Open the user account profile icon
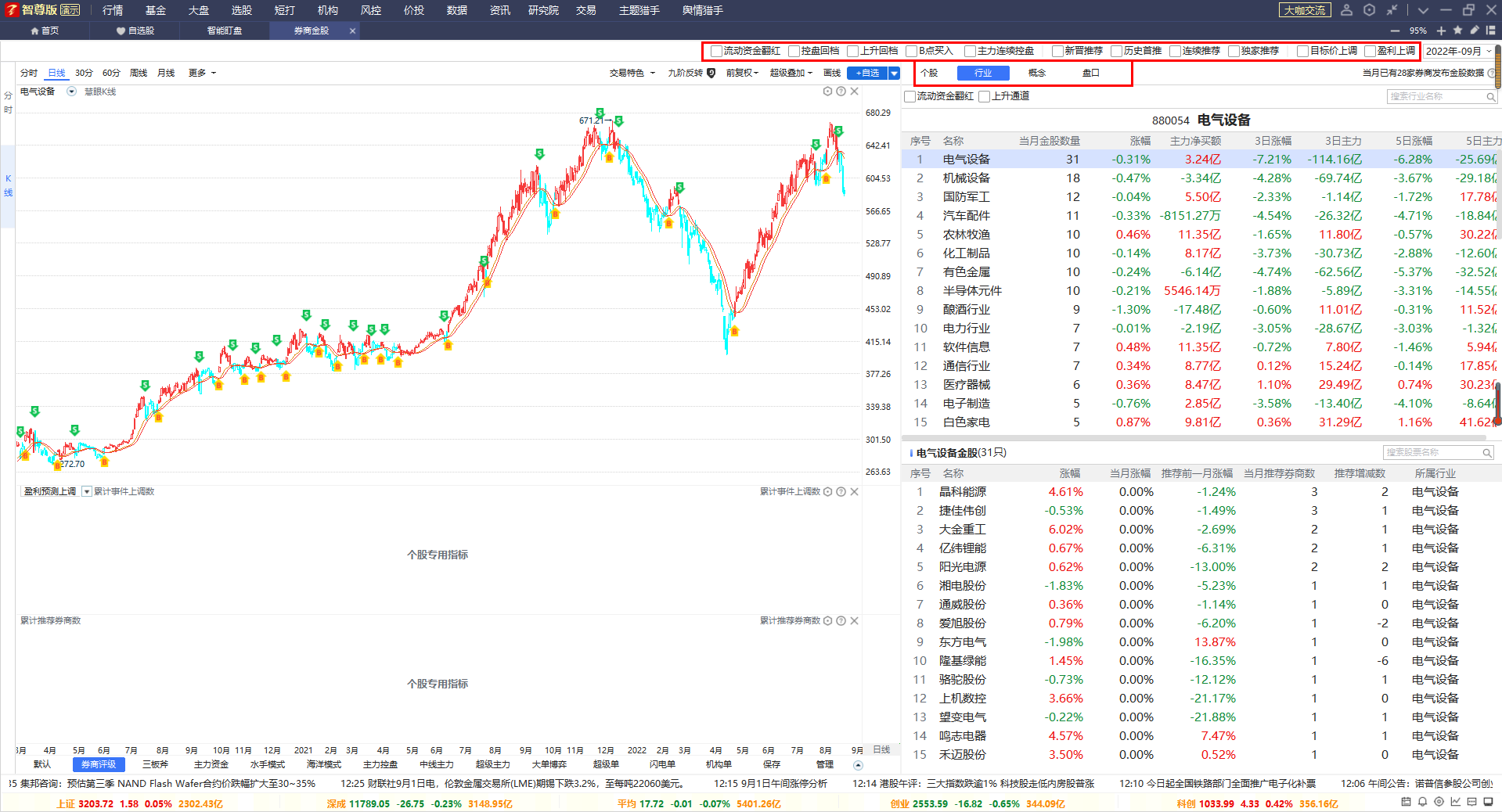 tap(1346, 10)
